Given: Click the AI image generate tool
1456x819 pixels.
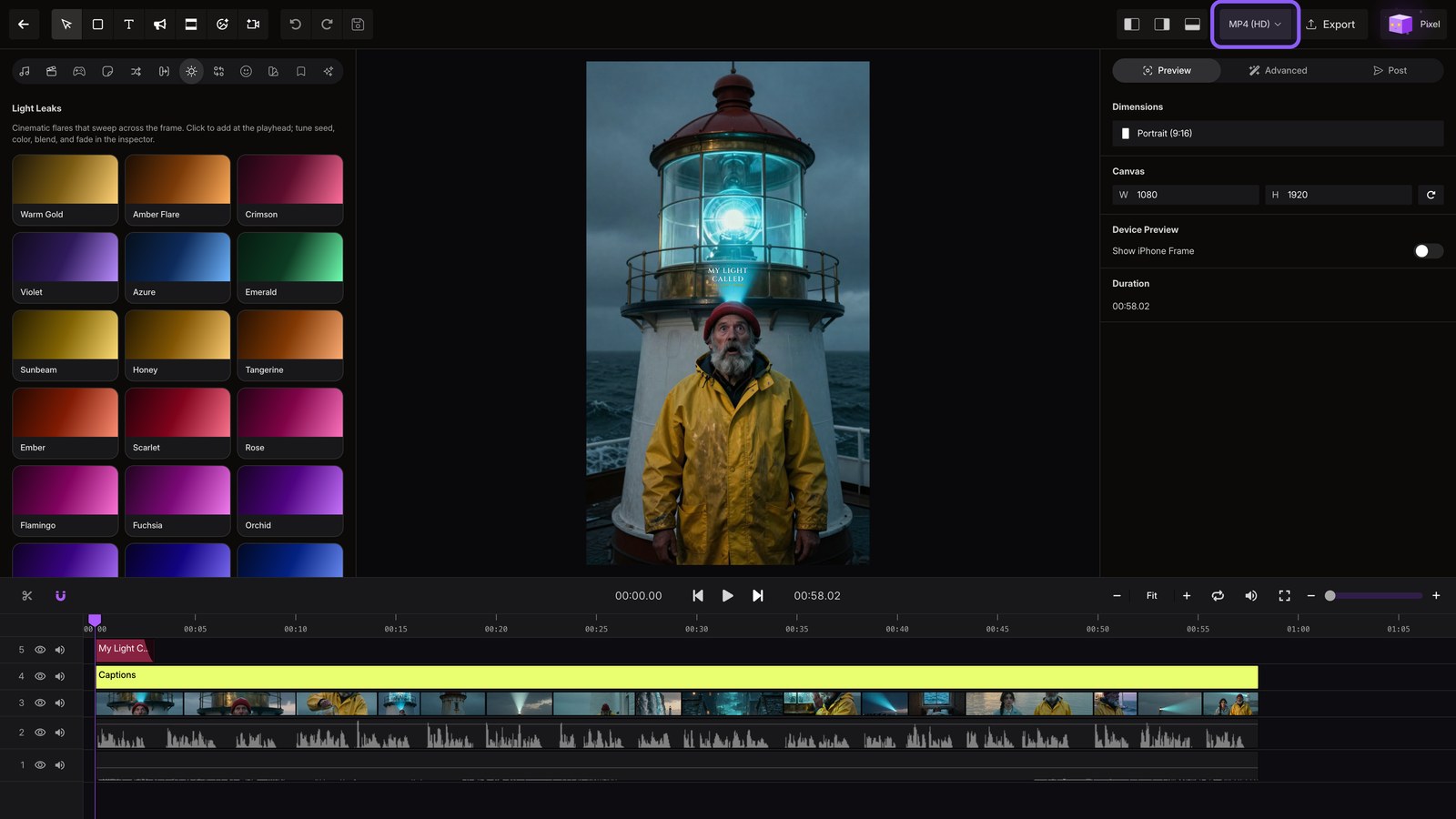Looking at the screenshot, I should [x=222, y=25].
